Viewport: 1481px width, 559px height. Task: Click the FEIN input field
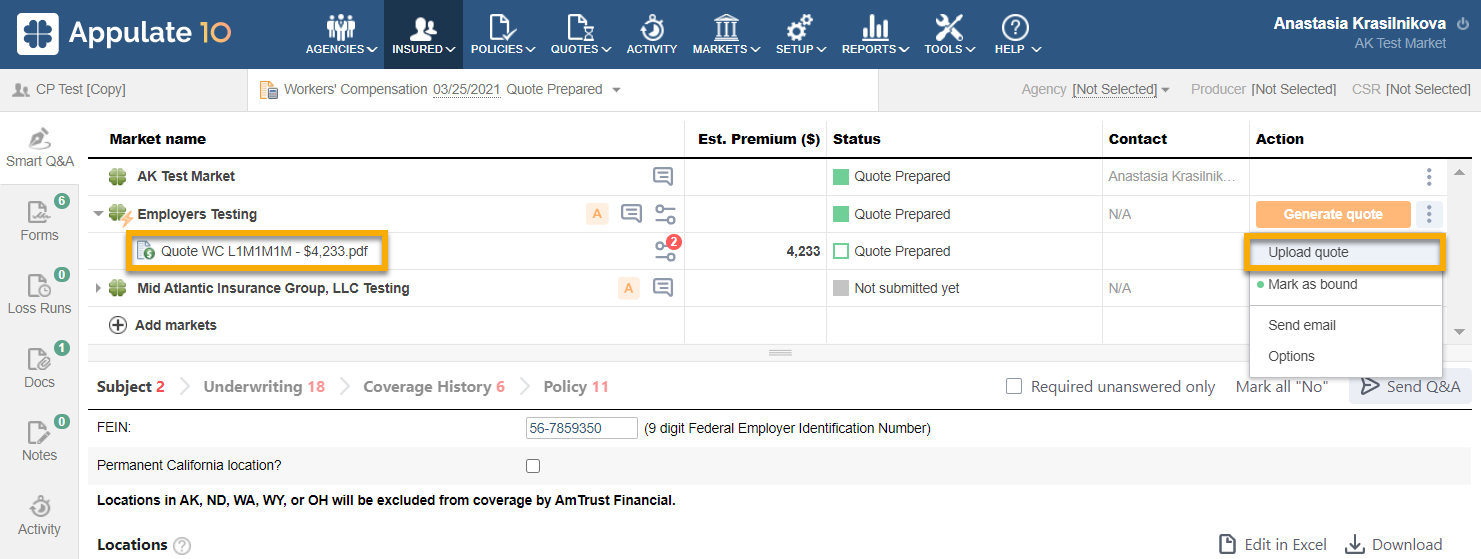coord(582,428)
